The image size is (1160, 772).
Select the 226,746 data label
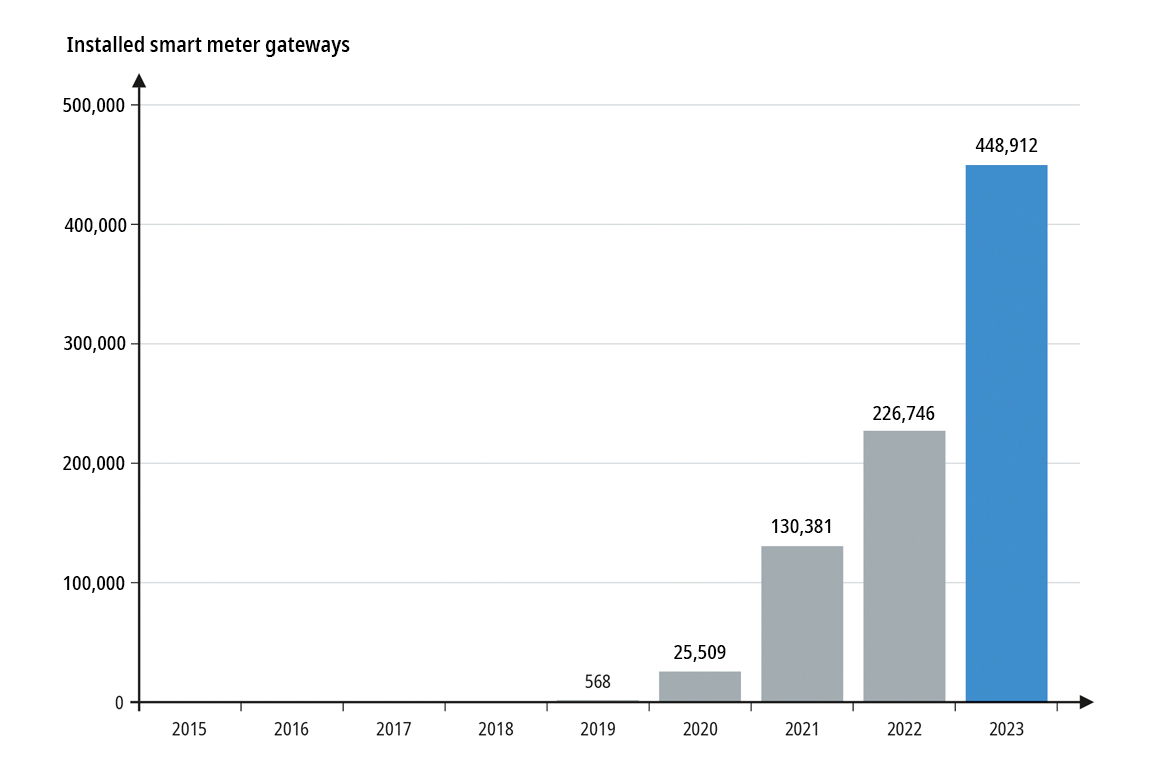[904, 412]
